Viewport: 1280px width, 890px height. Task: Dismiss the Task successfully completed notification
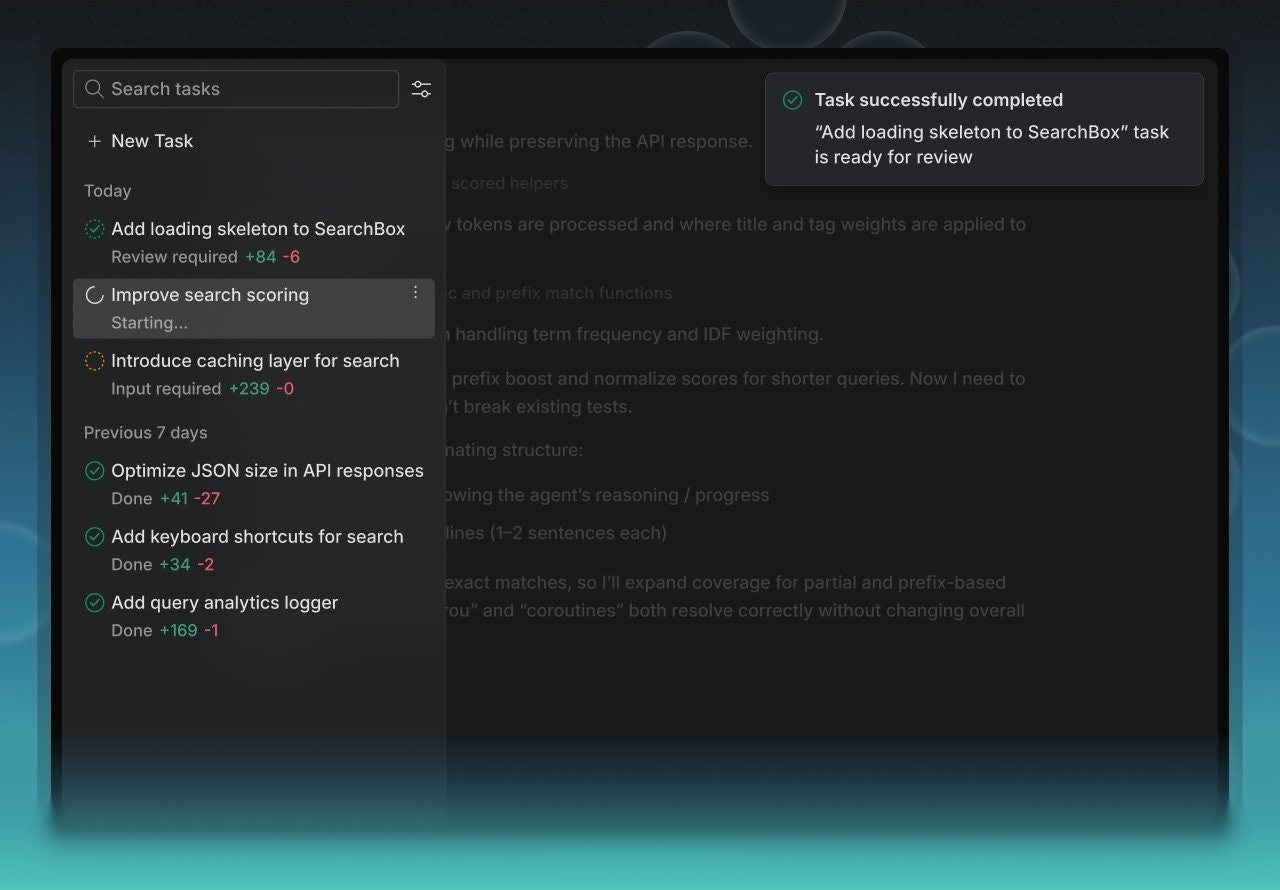(984, 128)
